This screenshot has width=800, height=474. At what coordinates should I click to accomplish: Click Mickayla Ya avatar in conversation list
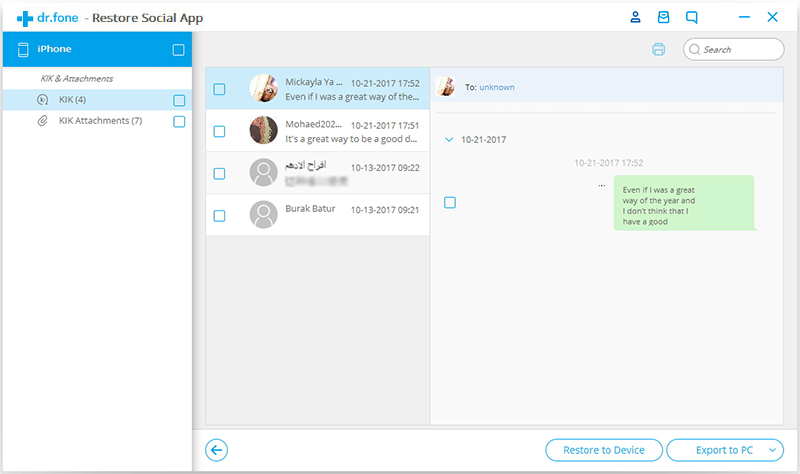[264, 88]
